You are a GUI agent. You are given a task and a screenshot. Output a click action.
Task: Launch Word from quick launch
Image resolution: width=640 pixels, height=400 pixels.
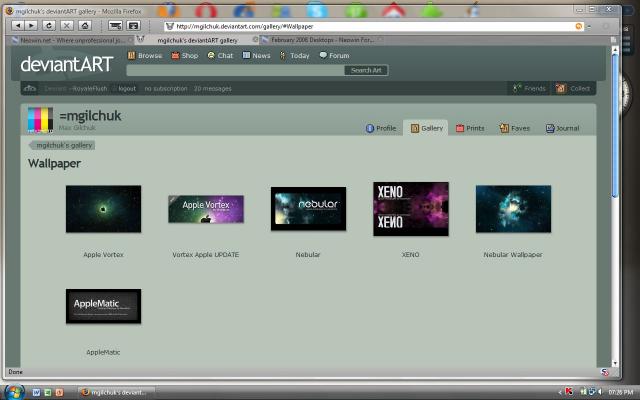click(x=36, y=393)
